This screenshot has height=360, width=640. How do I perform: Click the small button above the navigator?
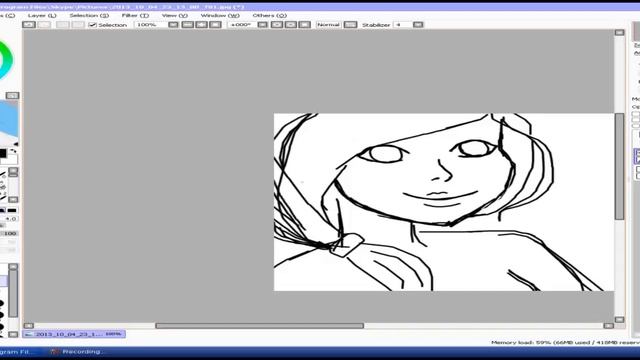(x=12, y=96)
